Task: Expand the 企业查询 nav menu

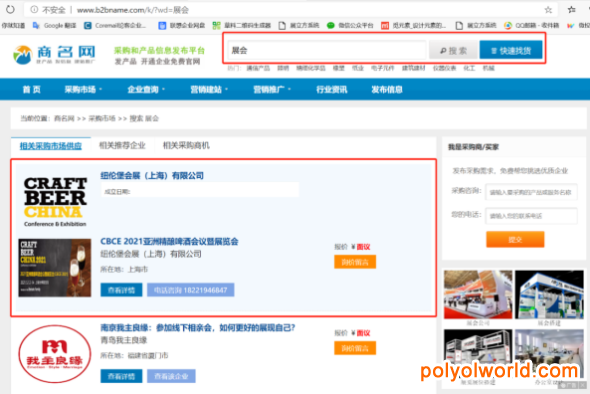Action: click(146, 90)
